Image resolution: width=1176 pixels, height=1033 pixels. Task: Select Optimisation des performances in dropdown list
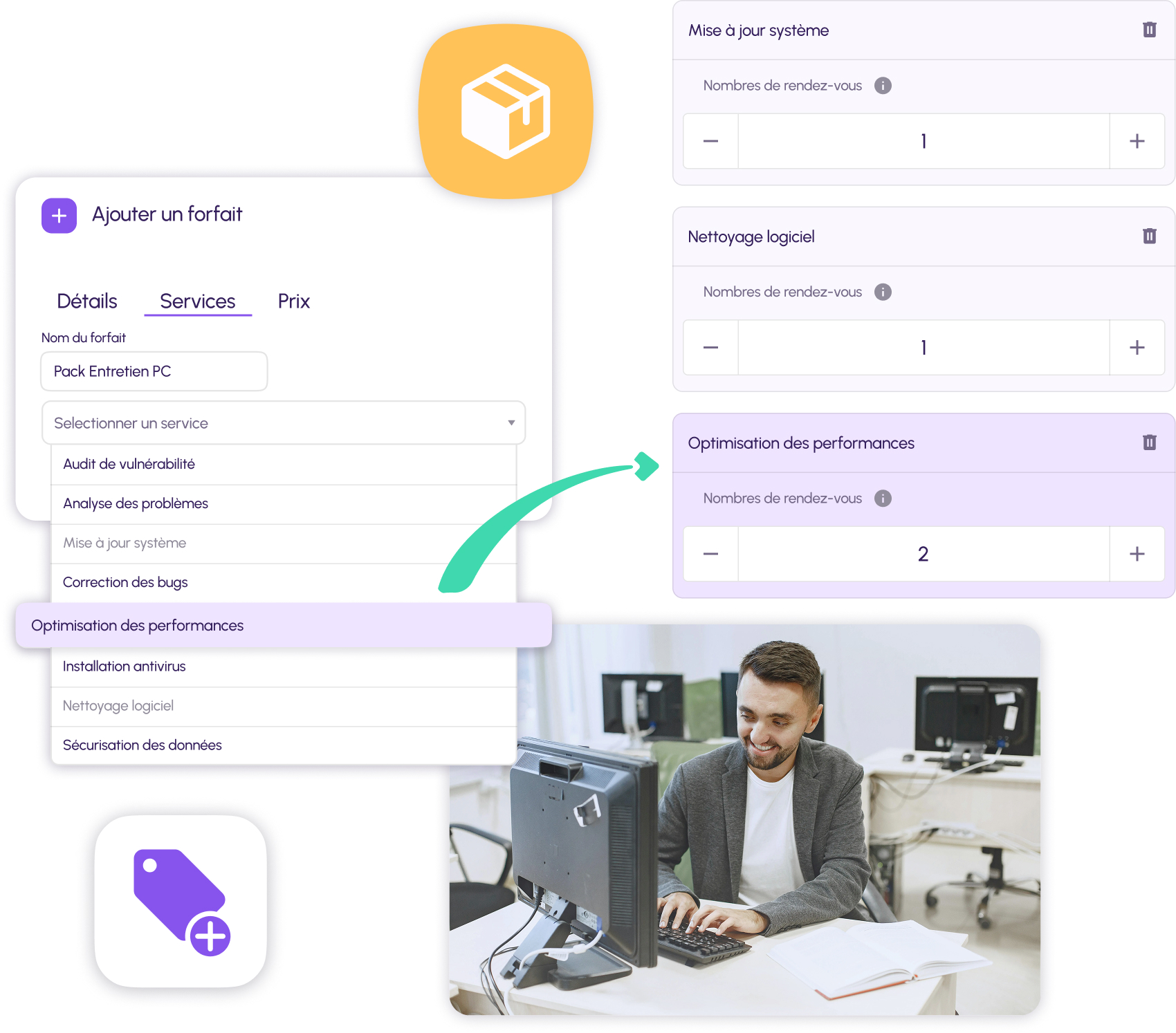[138, 626]
